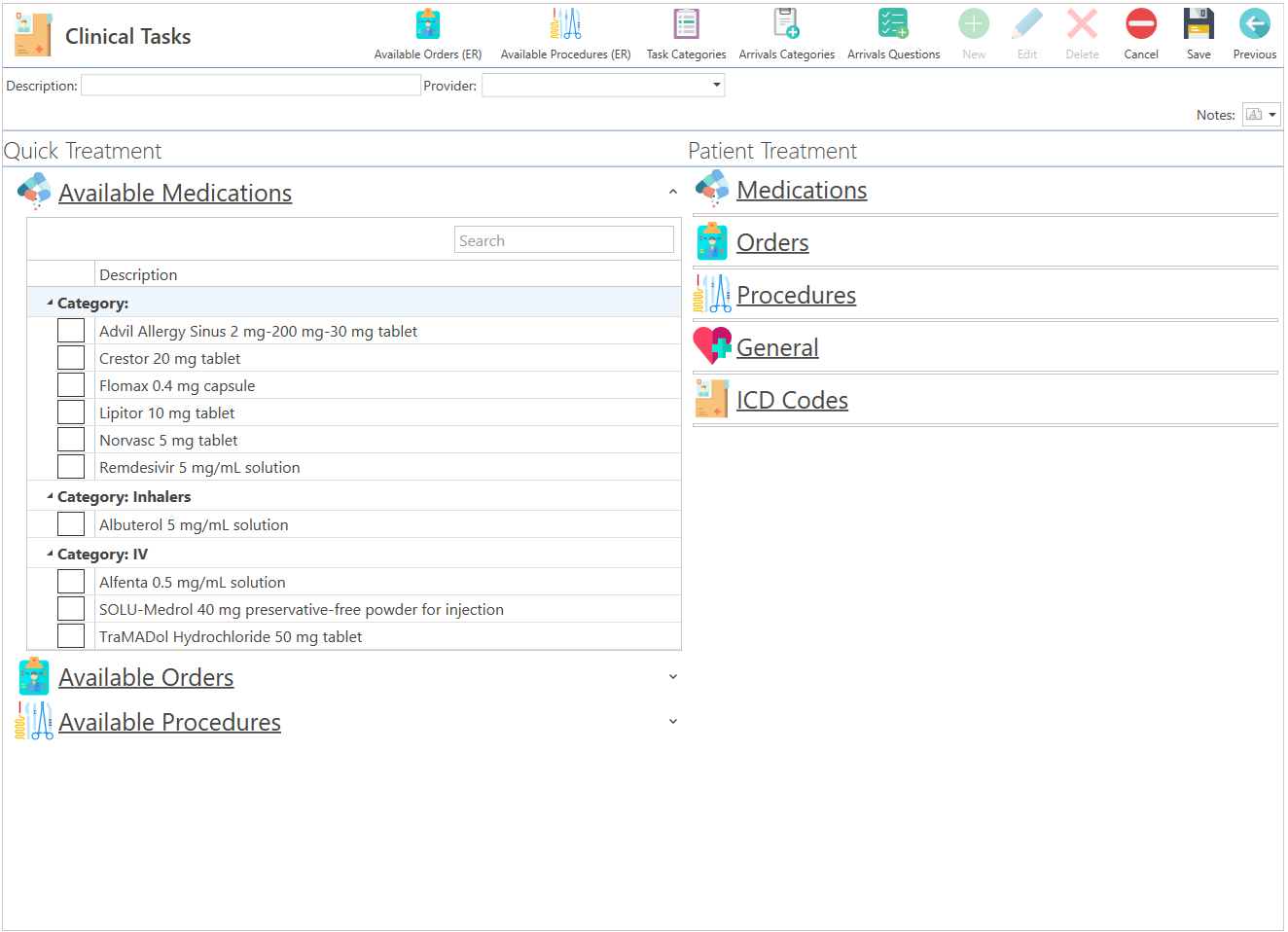The image size is (1288, 932).
Task: Select Lipitor 10 mg tablet text
Action: (x=166, y=412)
